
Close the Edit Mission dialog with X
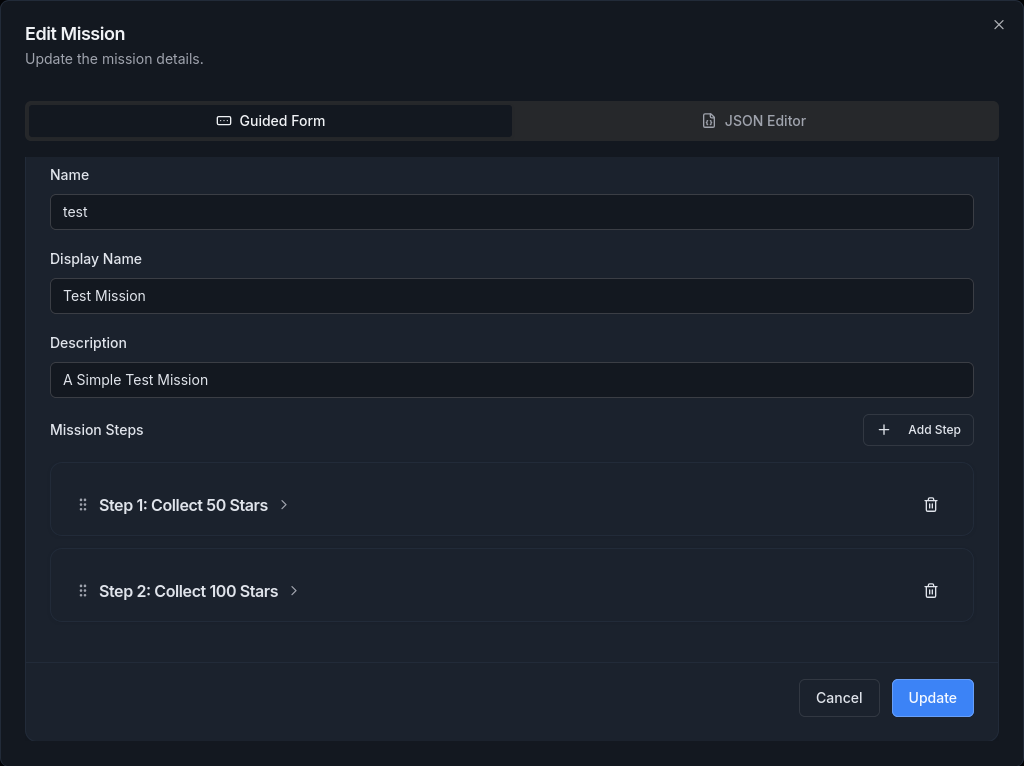point(998,25)
